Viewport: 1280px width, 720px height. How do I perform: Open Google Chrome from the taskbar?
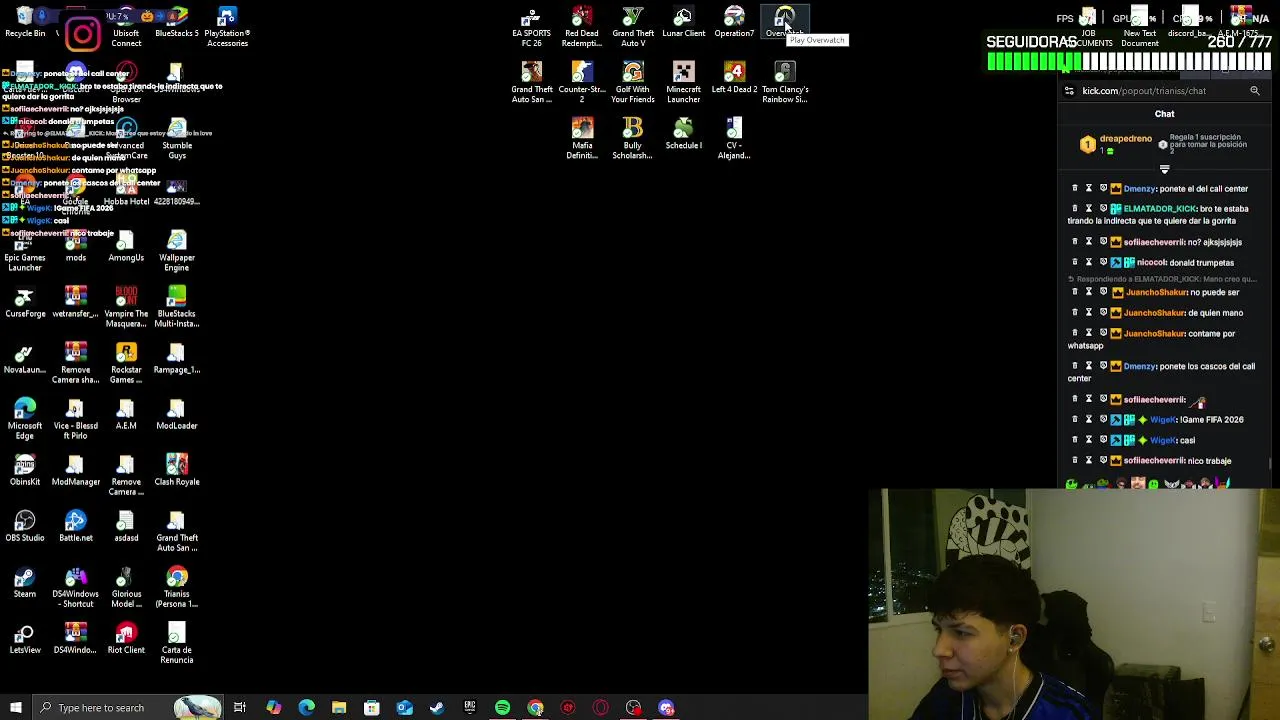coord(535,708)
